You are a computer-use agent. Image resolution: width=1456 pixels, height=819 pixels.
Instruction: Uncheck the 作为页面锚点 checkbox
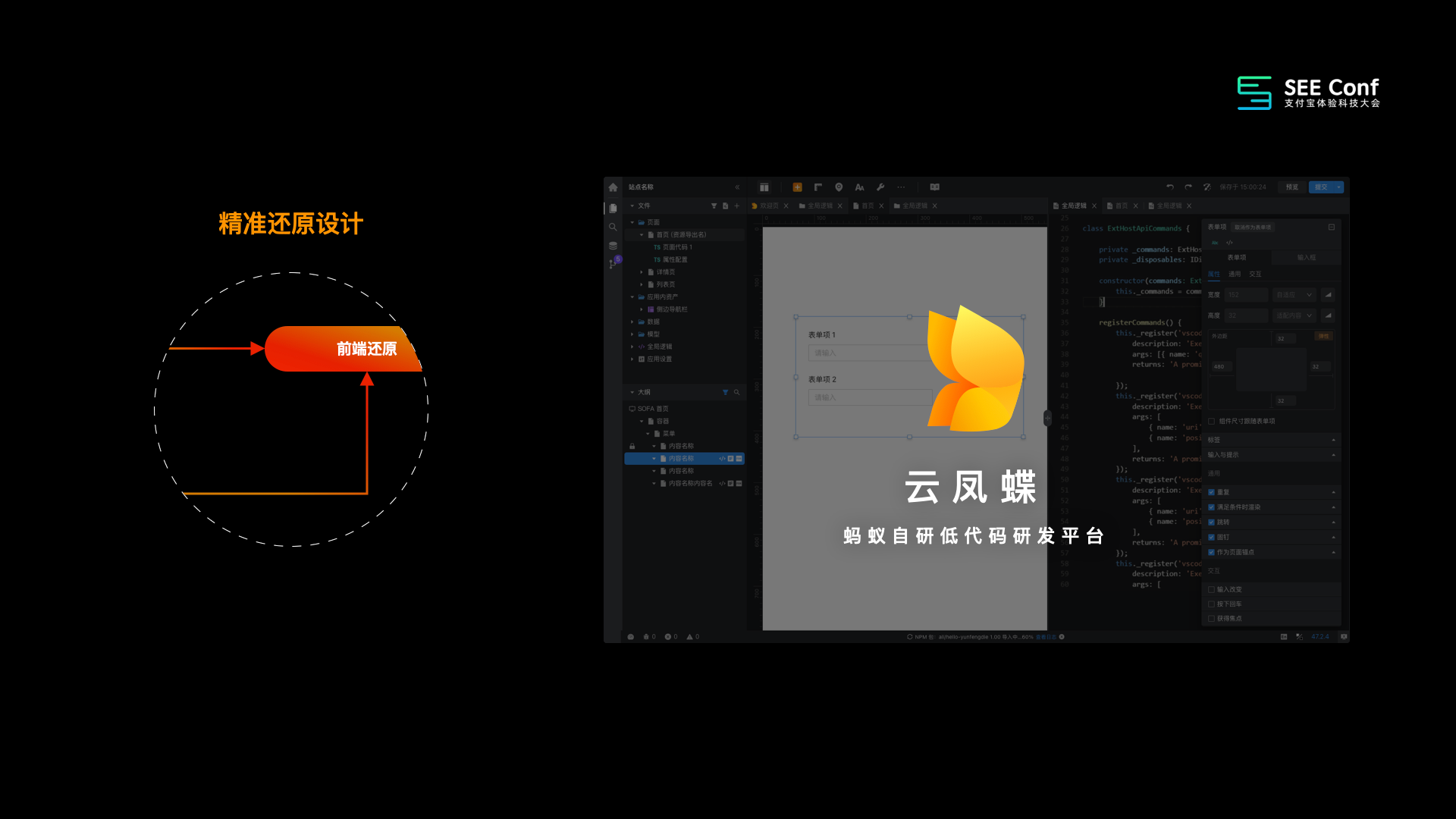[1212, 553]
